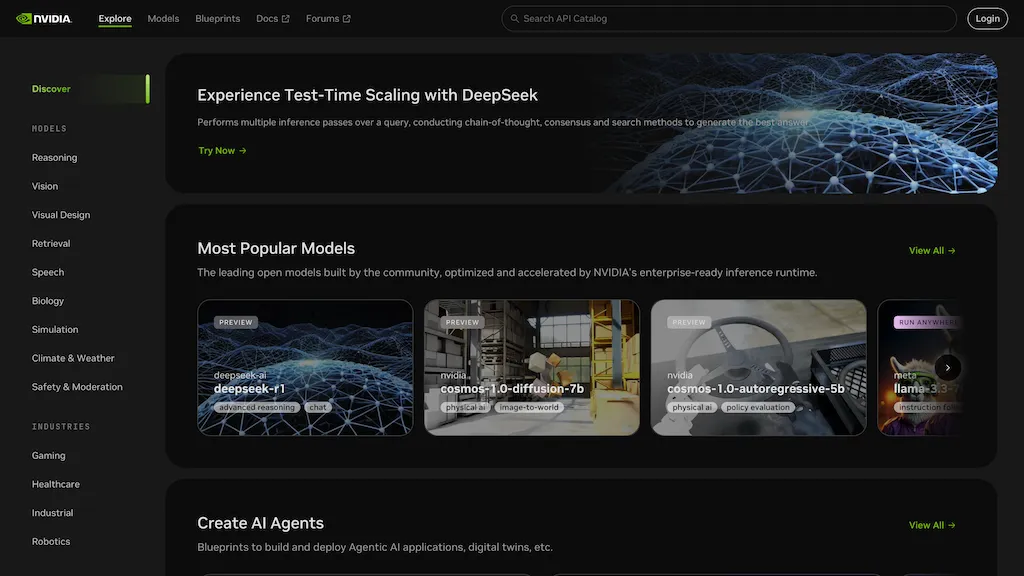This screenshot has height=576, width=1024.
Task: Click the DeepSeek banner headline
Action: [x=368, y=95]
